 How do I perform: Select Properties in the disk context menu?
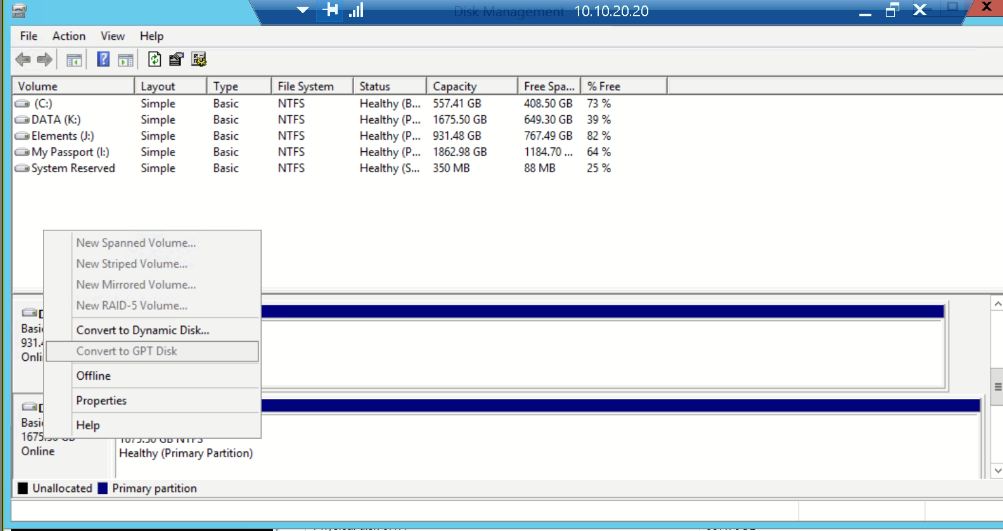[101, 401]
